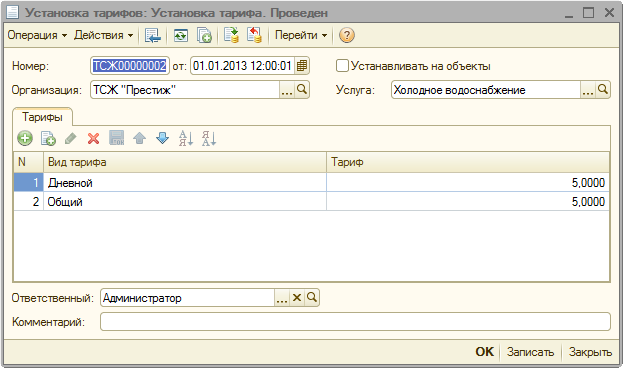The image size is (623, 368).
Task: Click the unpost document icon
Action: (x=254, y=35)
